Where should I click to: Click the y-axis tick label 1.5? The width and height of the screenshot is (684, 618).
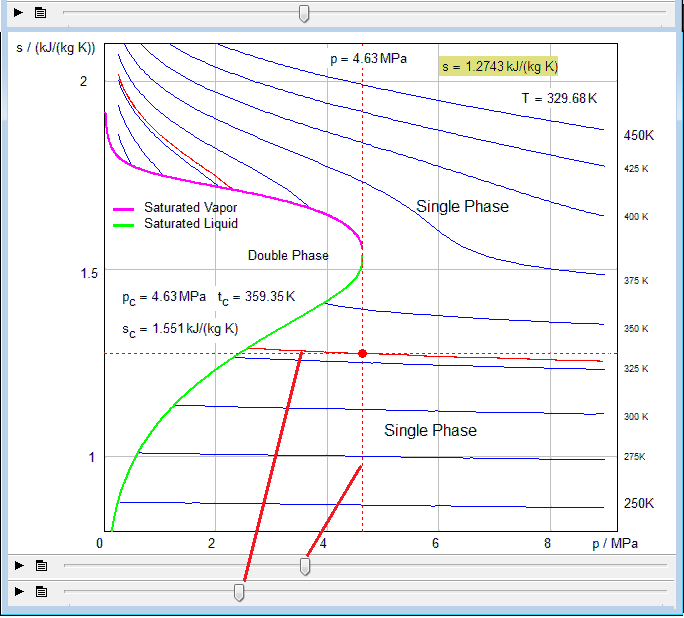pos(89,273)
